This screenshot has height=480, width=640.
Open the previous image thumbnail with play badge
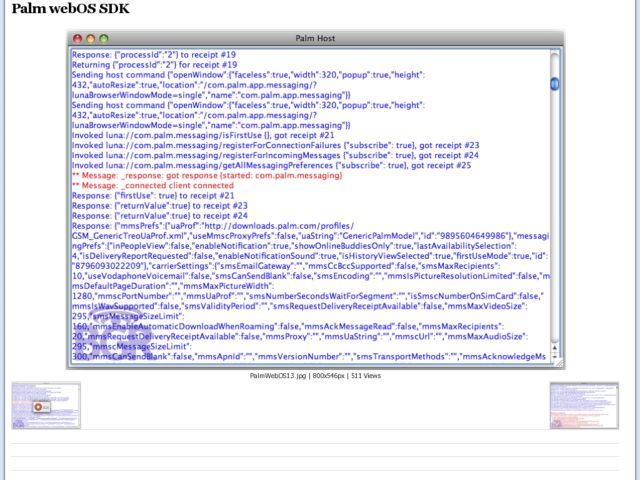(46, 405)
